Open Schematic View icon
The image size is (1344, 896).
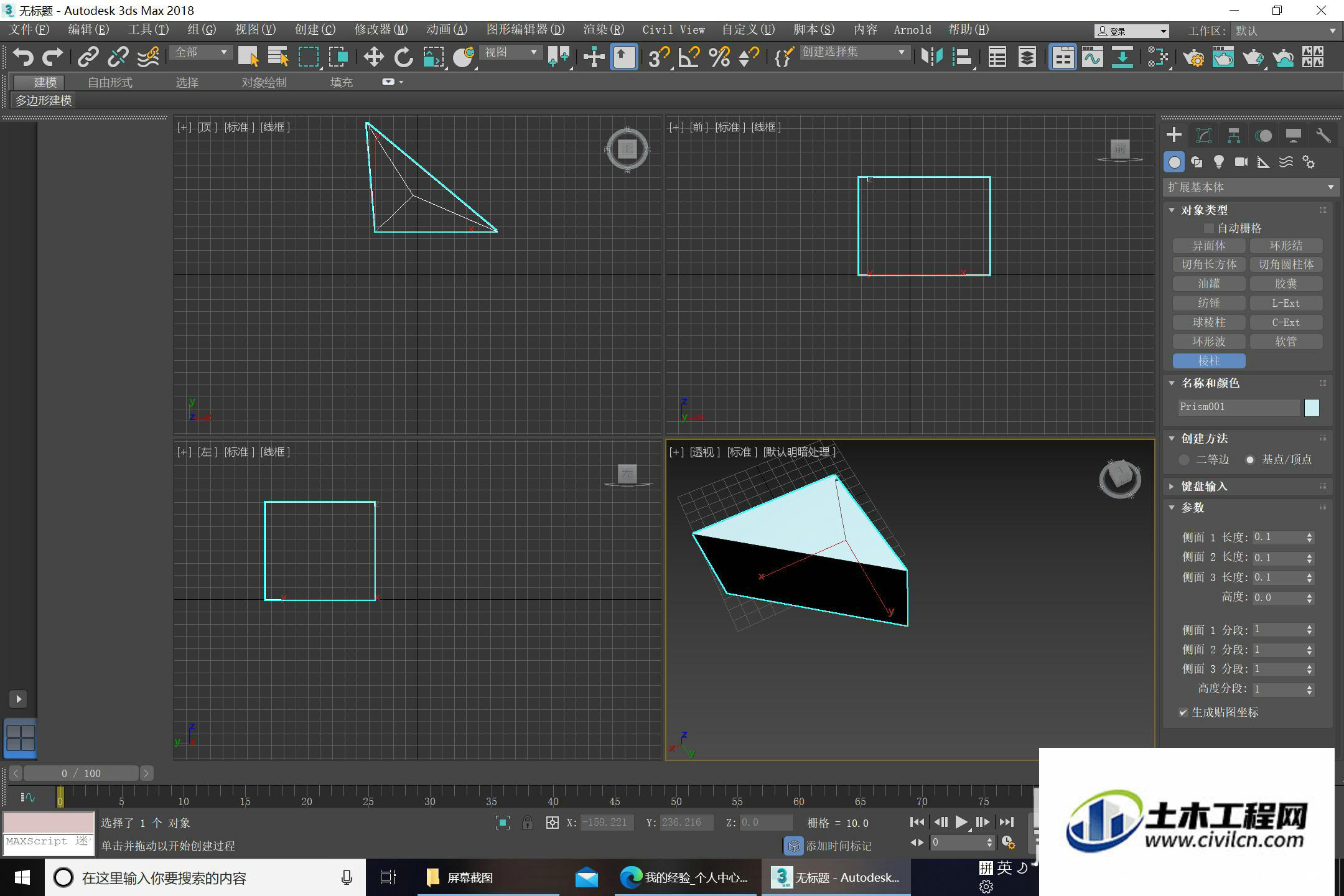(1122, 57)
